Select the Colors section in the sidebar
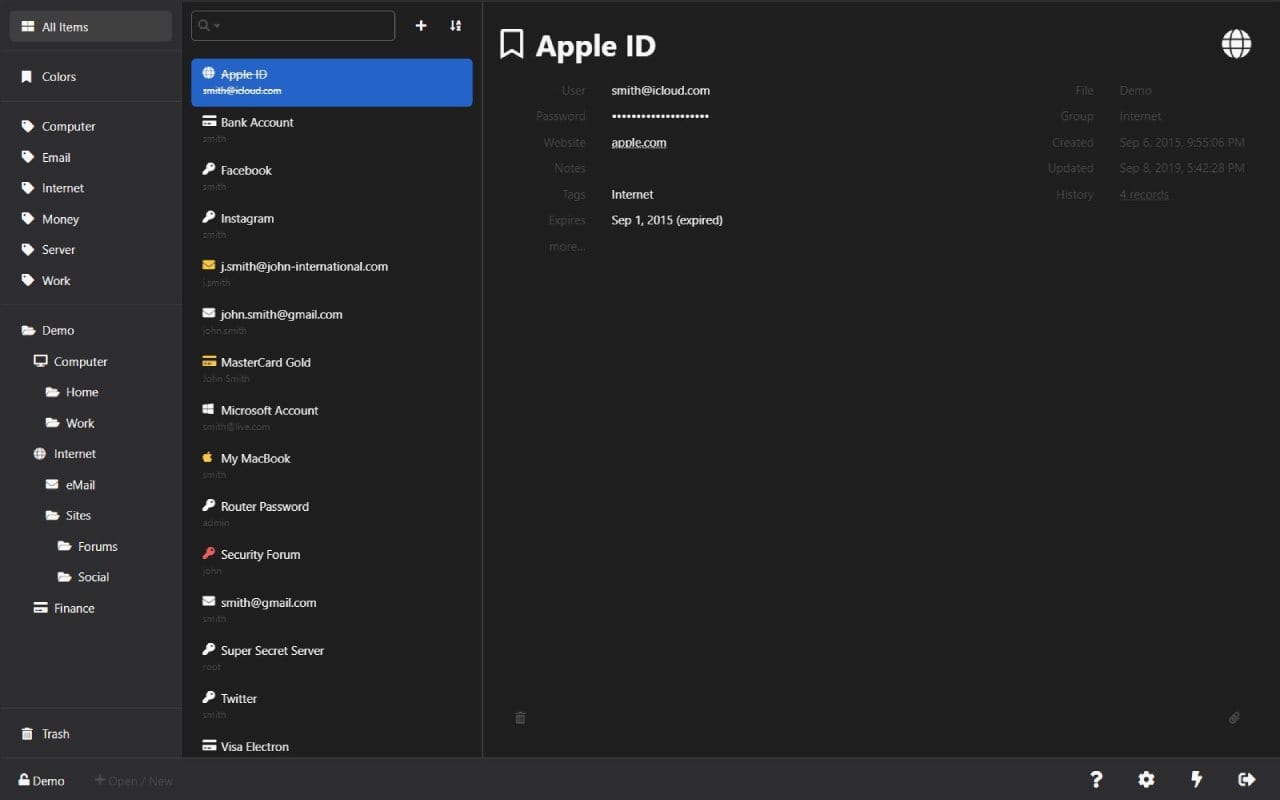 [60, 76]
